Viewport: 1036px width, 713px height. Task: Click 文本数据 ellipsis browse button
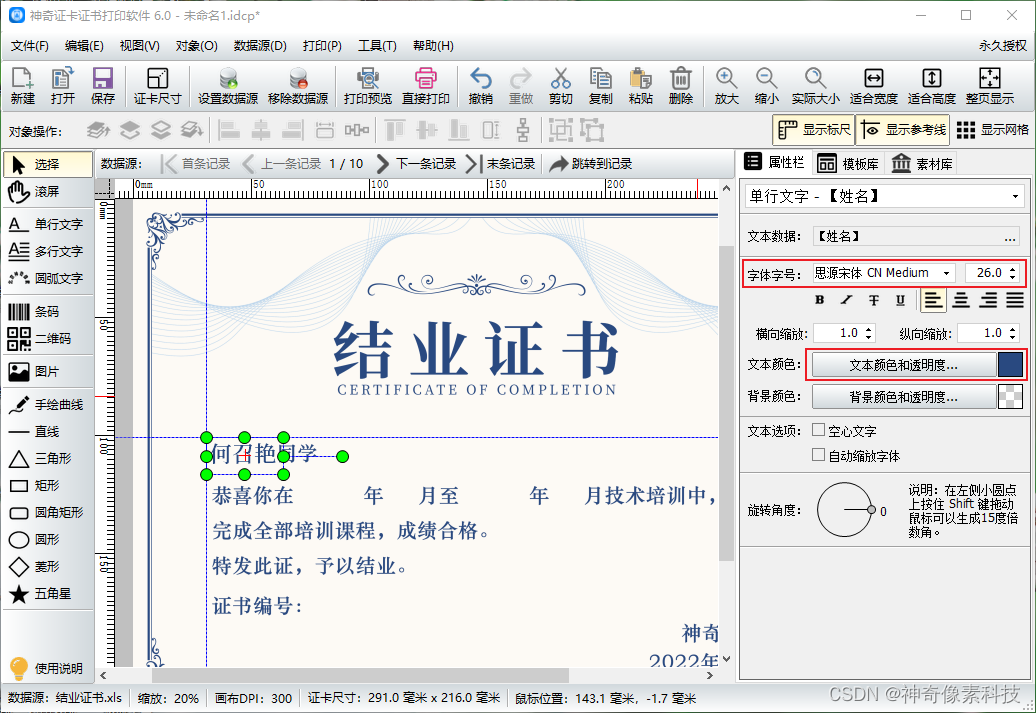1010,237
